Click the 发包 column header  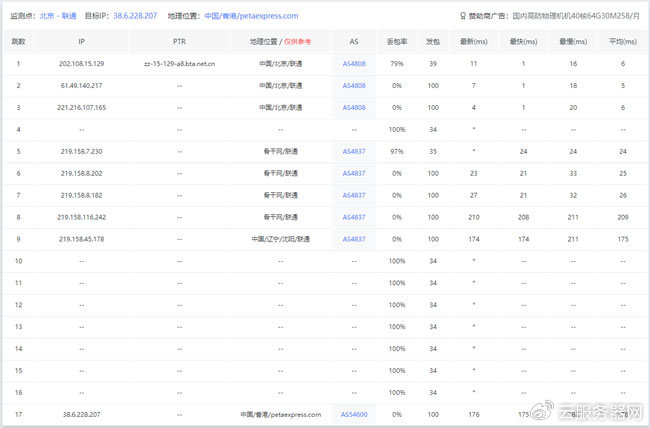pyautogui.click(x=433, y=41)
